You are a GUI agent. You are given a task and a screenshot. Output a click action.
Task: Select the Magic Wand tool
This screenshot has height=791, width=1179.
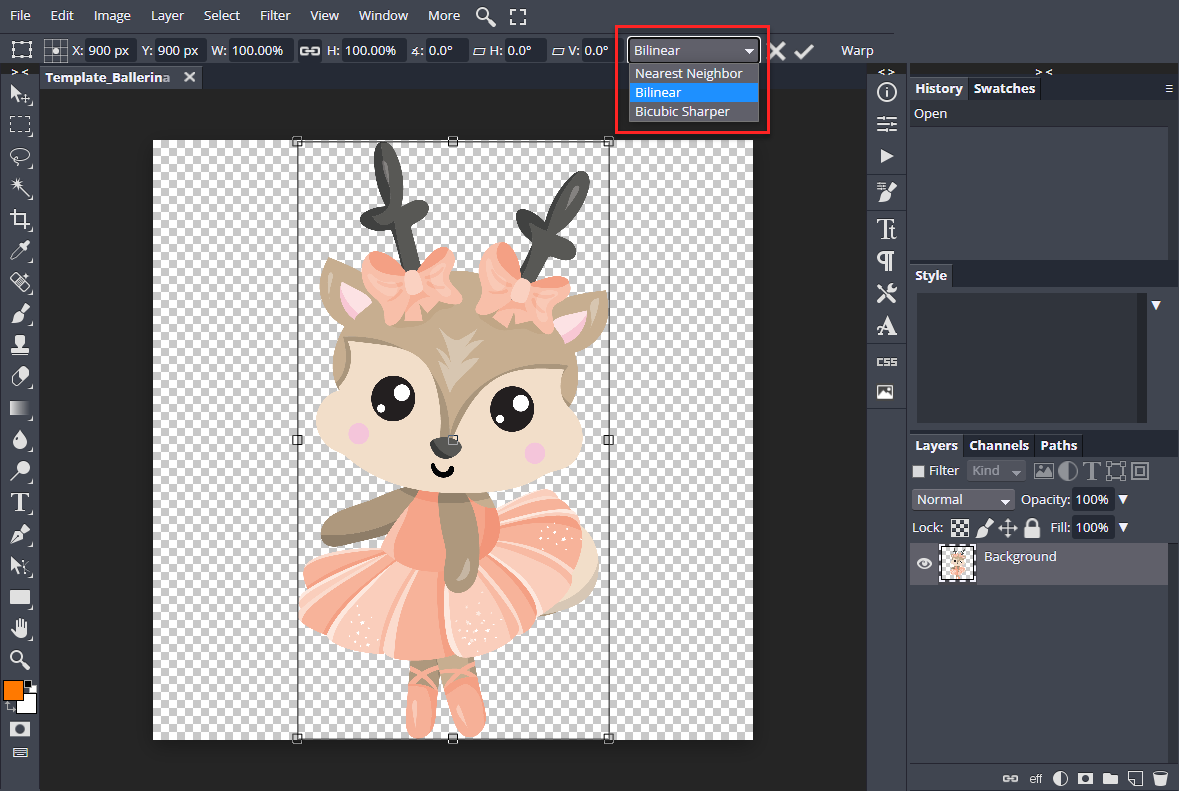tap(20, 188)
